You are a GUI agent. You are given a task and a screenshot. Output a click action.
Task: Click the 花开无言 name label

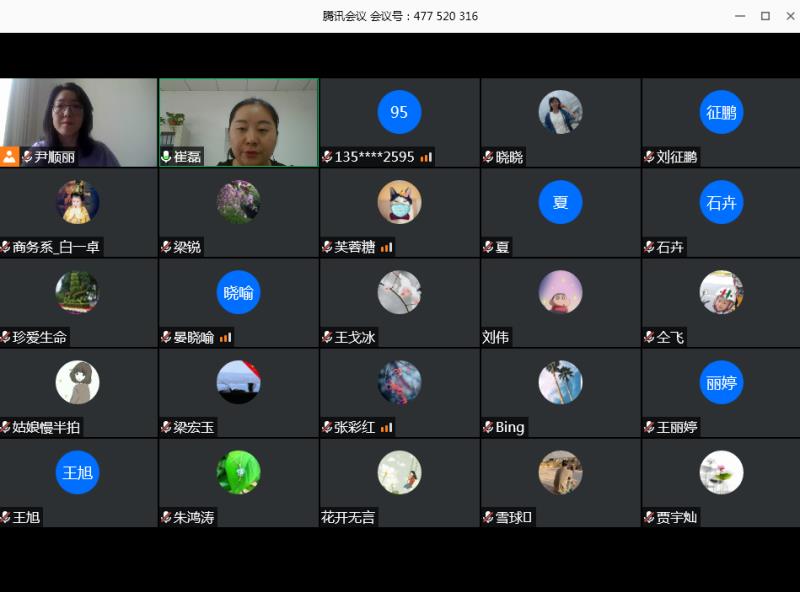348,517
